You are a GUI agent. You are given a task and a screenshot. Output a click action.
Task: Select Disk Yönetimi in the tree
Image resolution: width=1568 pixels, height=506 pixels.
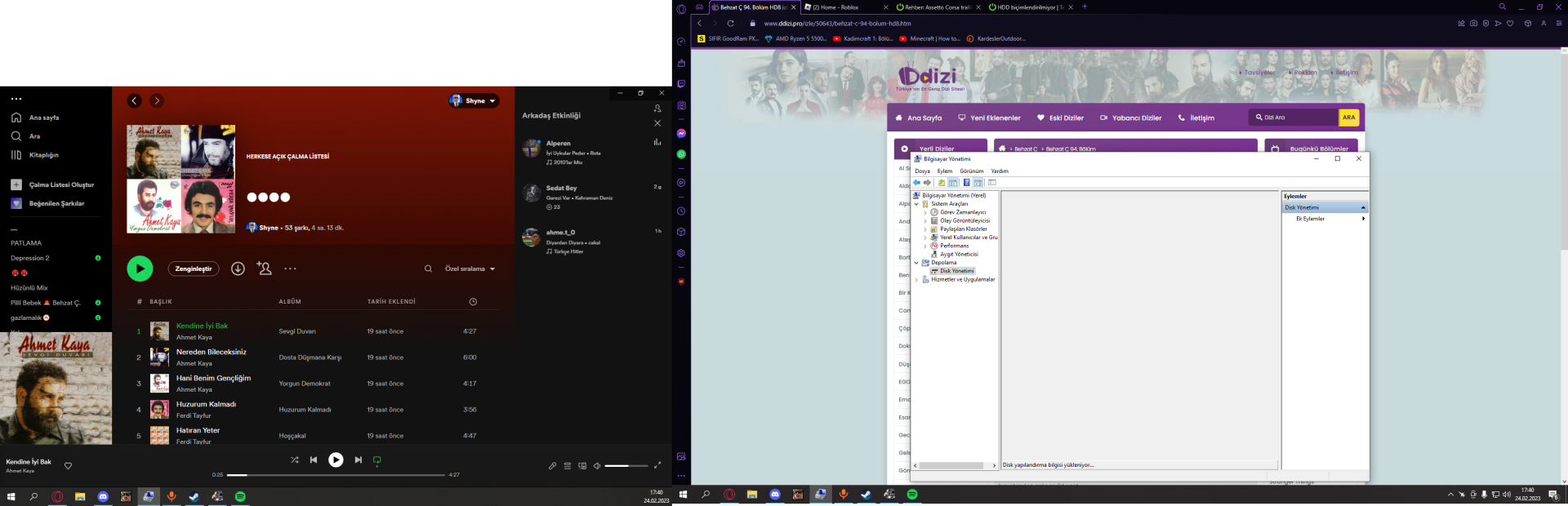(x=956, y=271)
